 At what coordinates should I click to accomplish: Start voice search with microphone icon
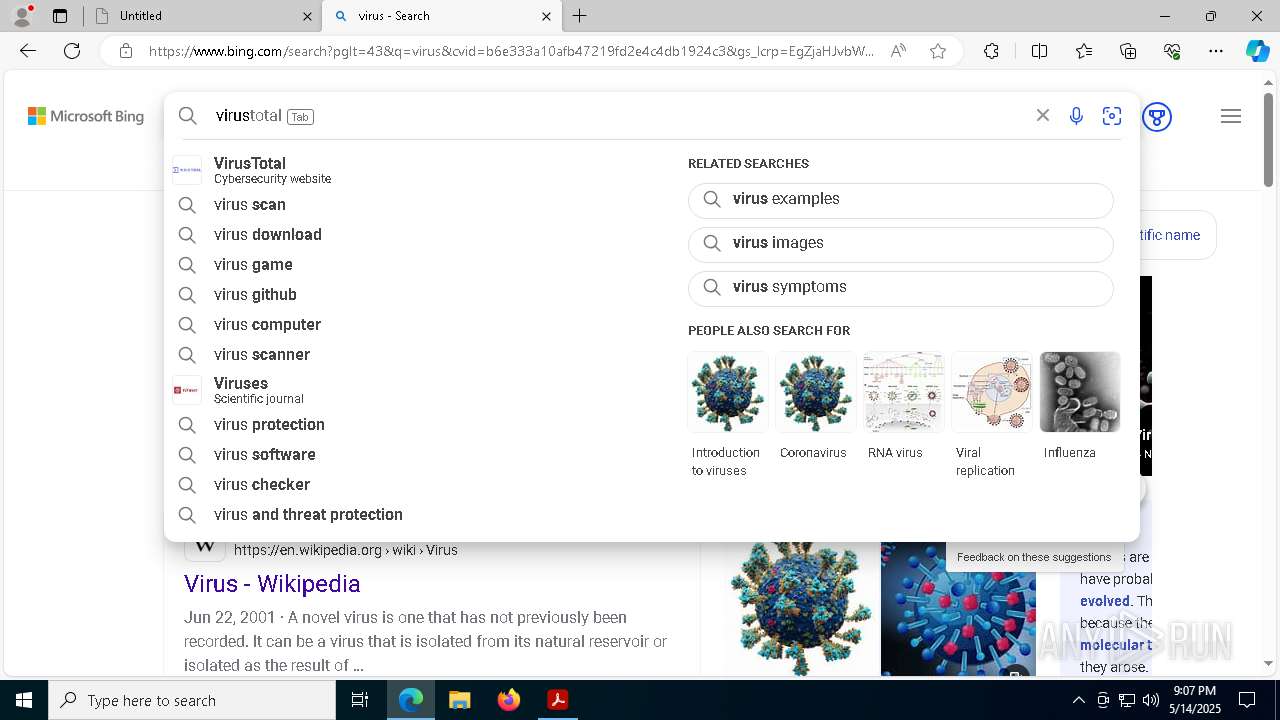click(1076, 116)
